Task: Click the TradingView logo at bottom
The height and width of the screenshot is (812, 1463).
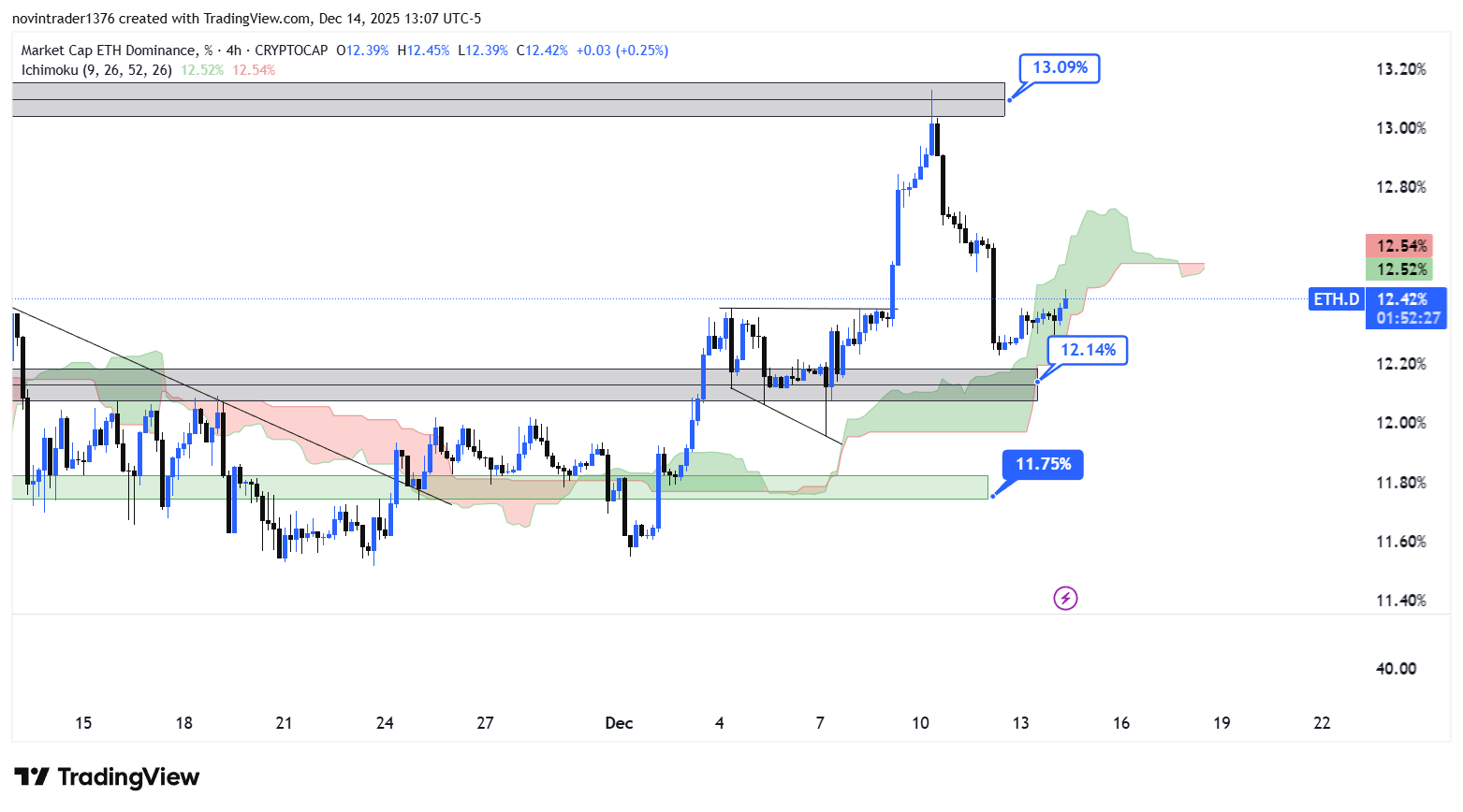Action: 107,777
